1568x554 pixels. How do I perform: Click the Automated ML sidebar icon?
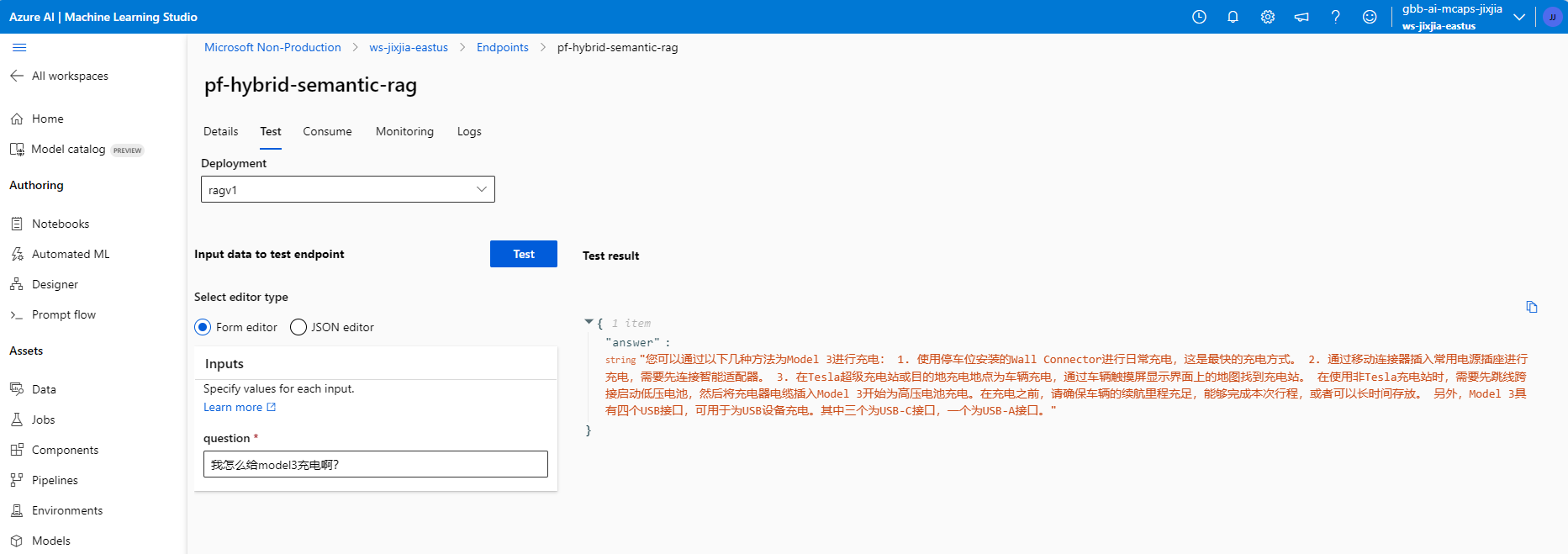pyautogui.click(x=17, y=254)
